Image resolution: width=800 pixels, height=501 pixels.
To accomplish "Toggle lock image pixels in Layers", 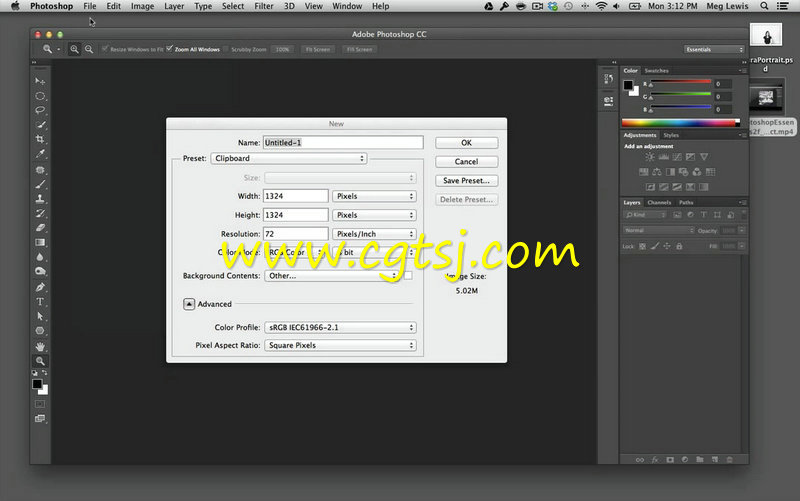I will [655, 246].
